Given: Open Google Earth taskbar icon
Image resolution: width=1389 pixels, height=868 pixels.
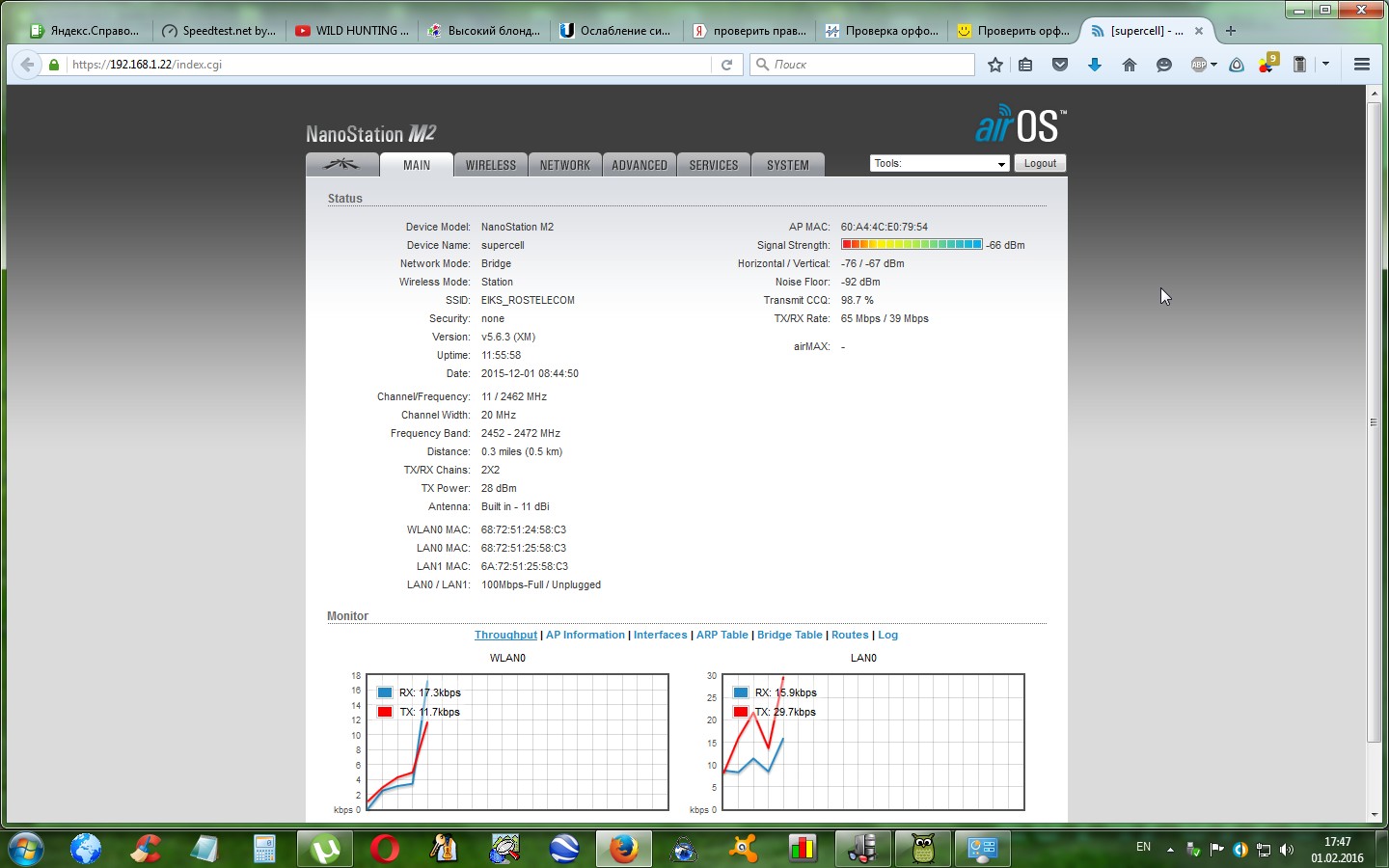Looking at the screenshot, I should [x=564, y=849].
